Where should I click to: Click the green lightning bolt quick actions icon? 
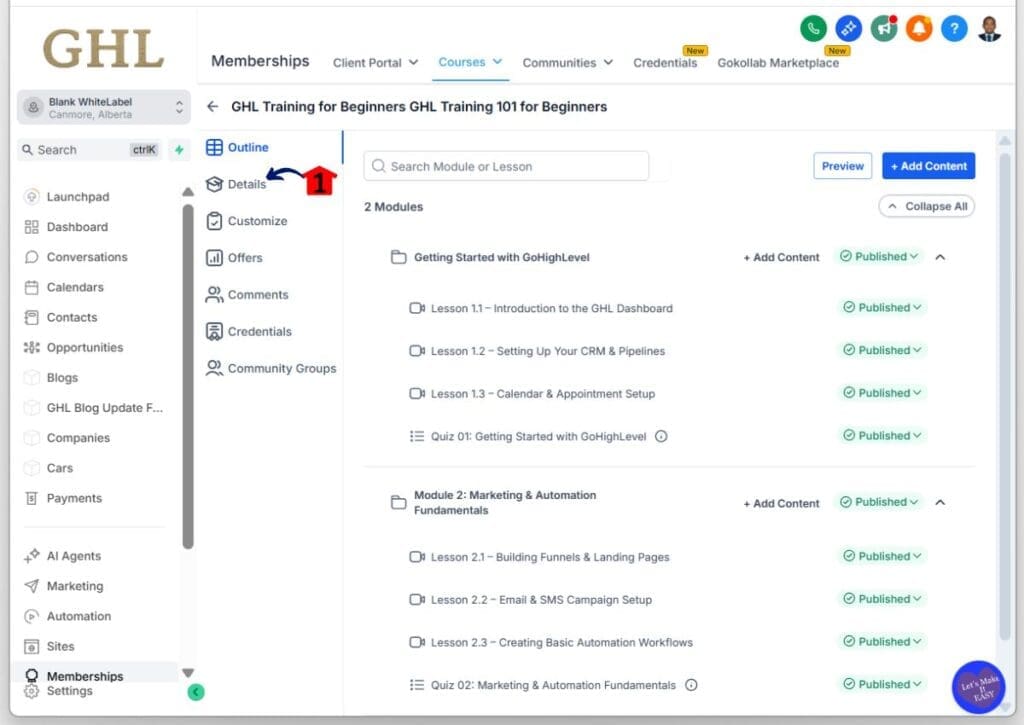(x=179, y=150)
